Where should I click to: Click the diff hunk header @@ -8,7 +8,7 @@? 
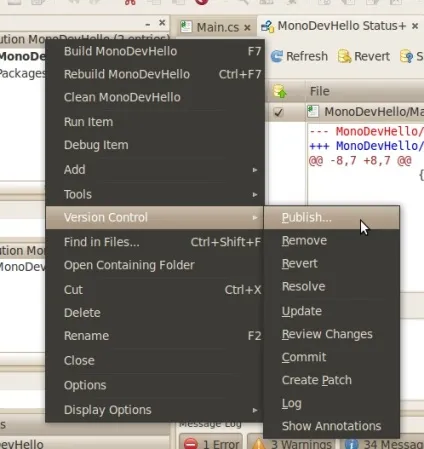[x=360, y=161]
